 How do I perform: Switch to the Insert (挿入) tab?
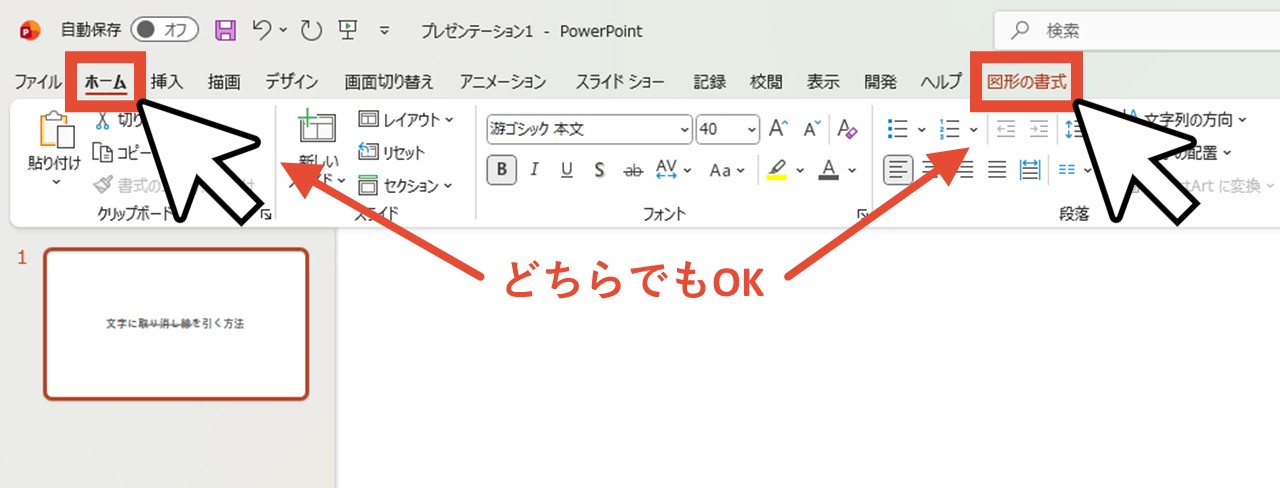click(x=166, y=82)
